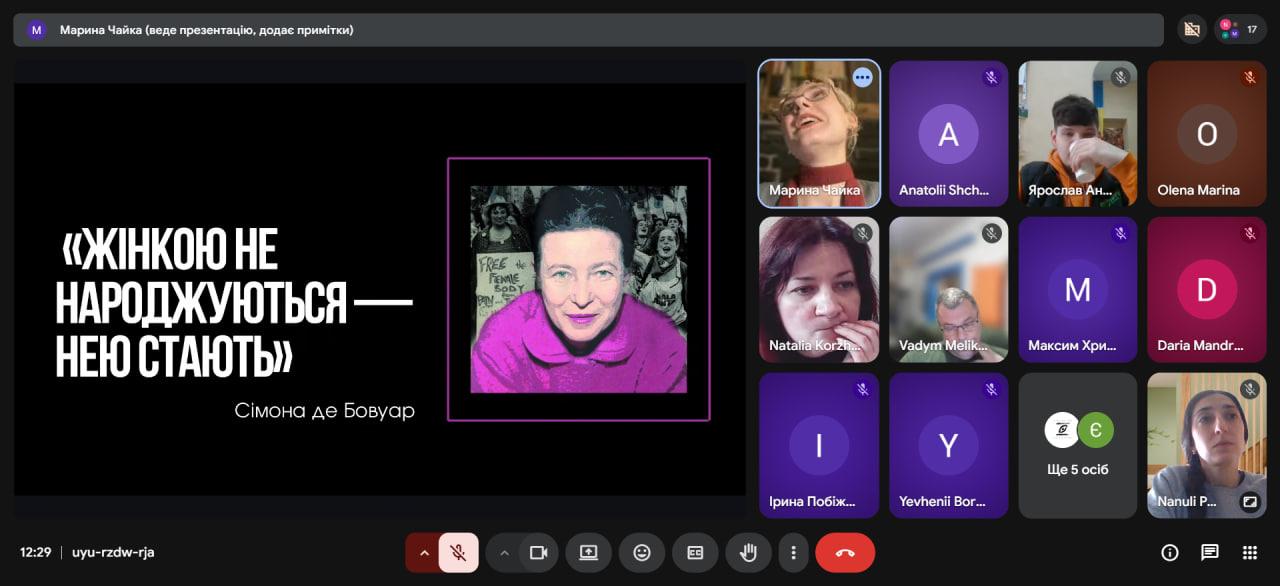The image size is (1280, 586).
Task: Click the present screen icon
Action: click(588, 553)
